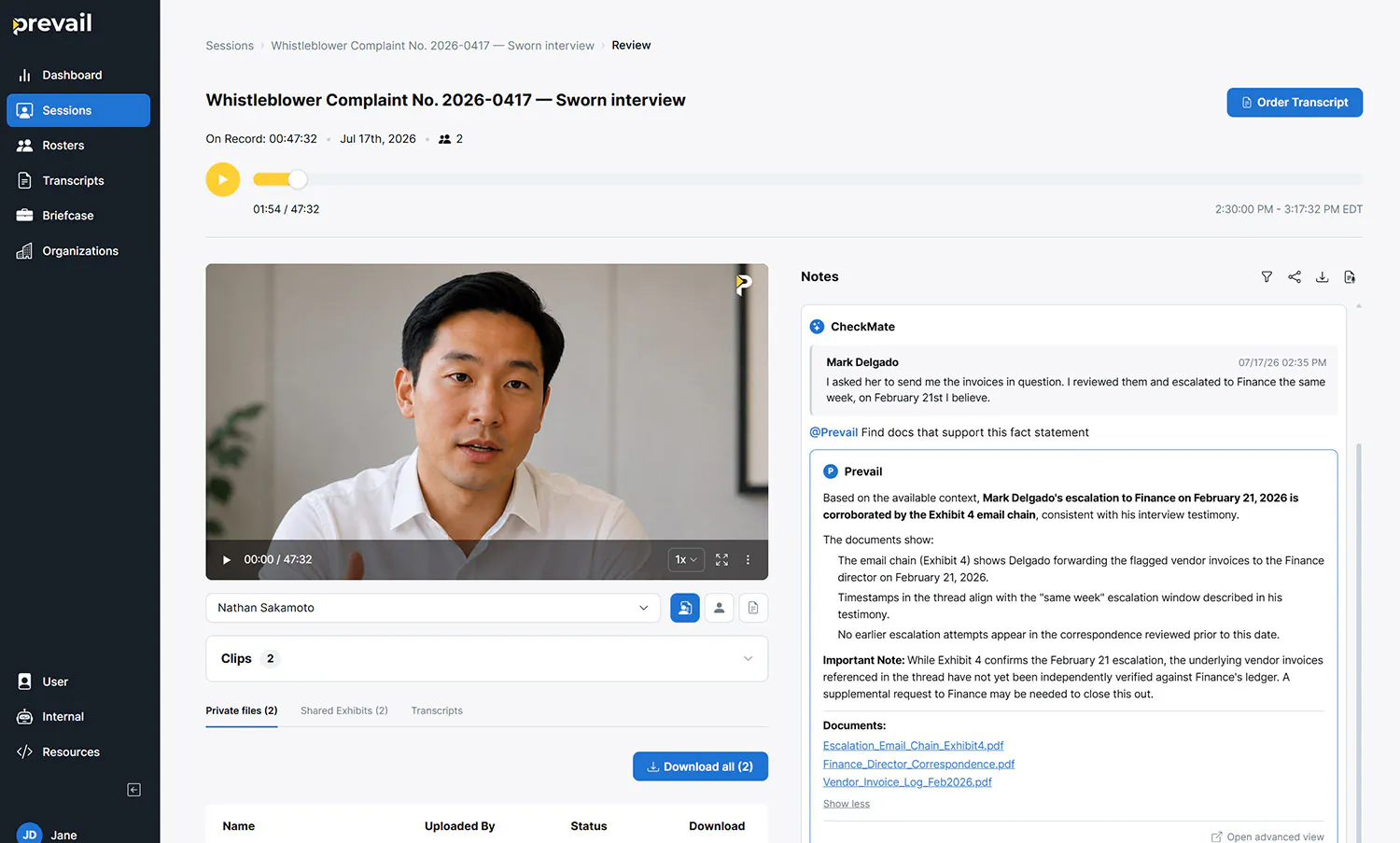Toggle the participant view button

(719, 608)
